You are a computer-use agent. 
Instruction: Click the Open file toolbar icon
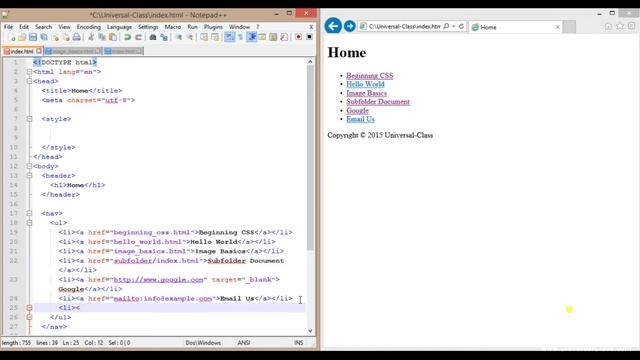22,37
